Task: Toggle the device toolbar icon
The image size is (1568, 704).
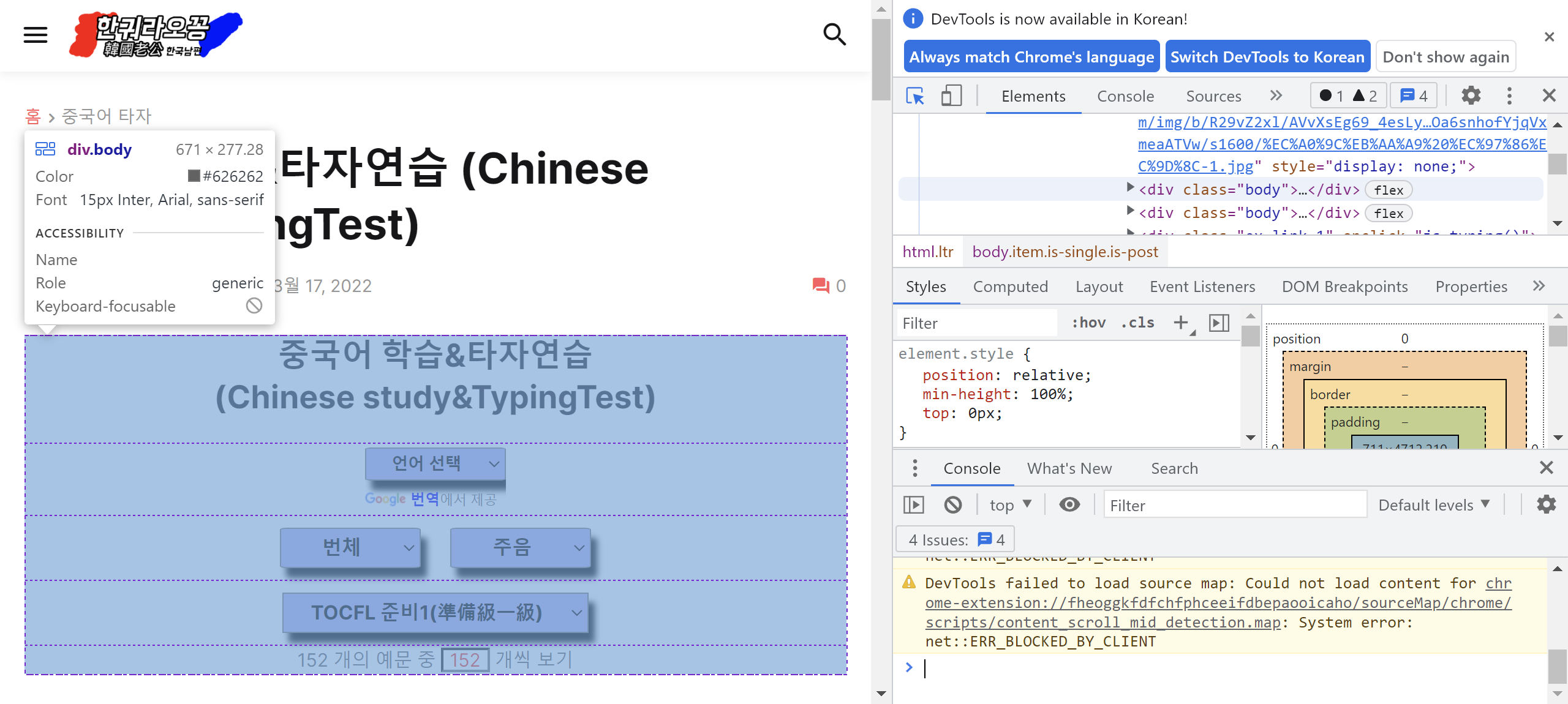Action: pos(951,96)
